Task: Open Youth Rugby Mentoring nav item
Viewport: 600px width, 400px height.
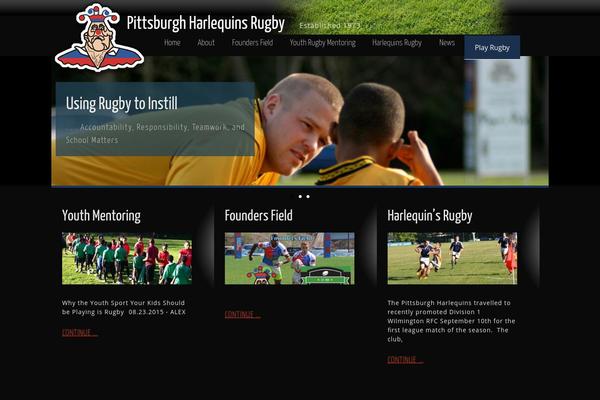Action: tap(323, 43)
